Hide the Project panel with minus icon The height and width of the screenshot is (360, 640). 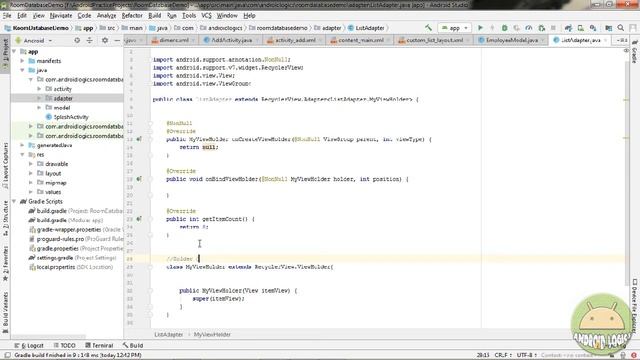coord(117,40)
